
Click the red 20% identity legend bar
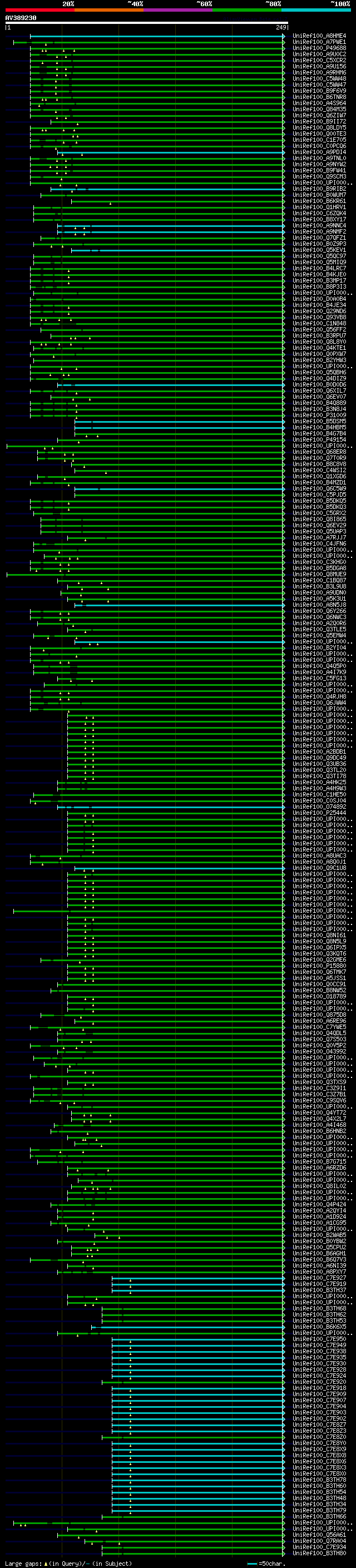39,10
